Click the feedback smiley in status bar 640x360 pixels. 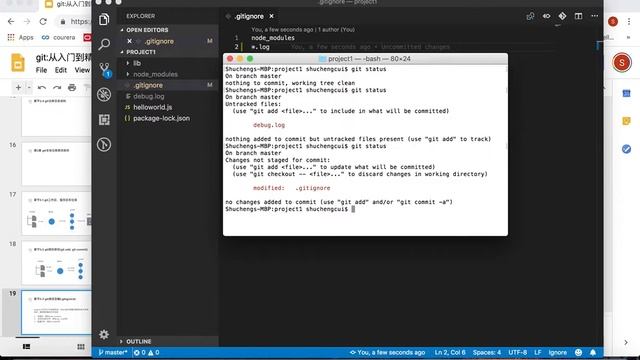coord(578,352)
